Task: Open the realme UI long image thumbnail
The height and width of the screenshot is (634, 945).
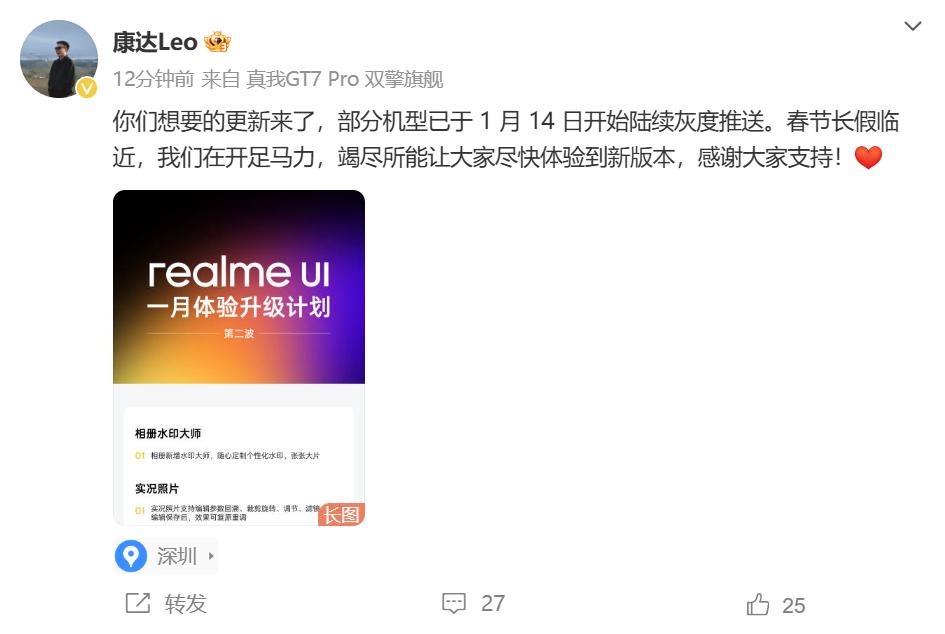Action: tap(239, 358)
